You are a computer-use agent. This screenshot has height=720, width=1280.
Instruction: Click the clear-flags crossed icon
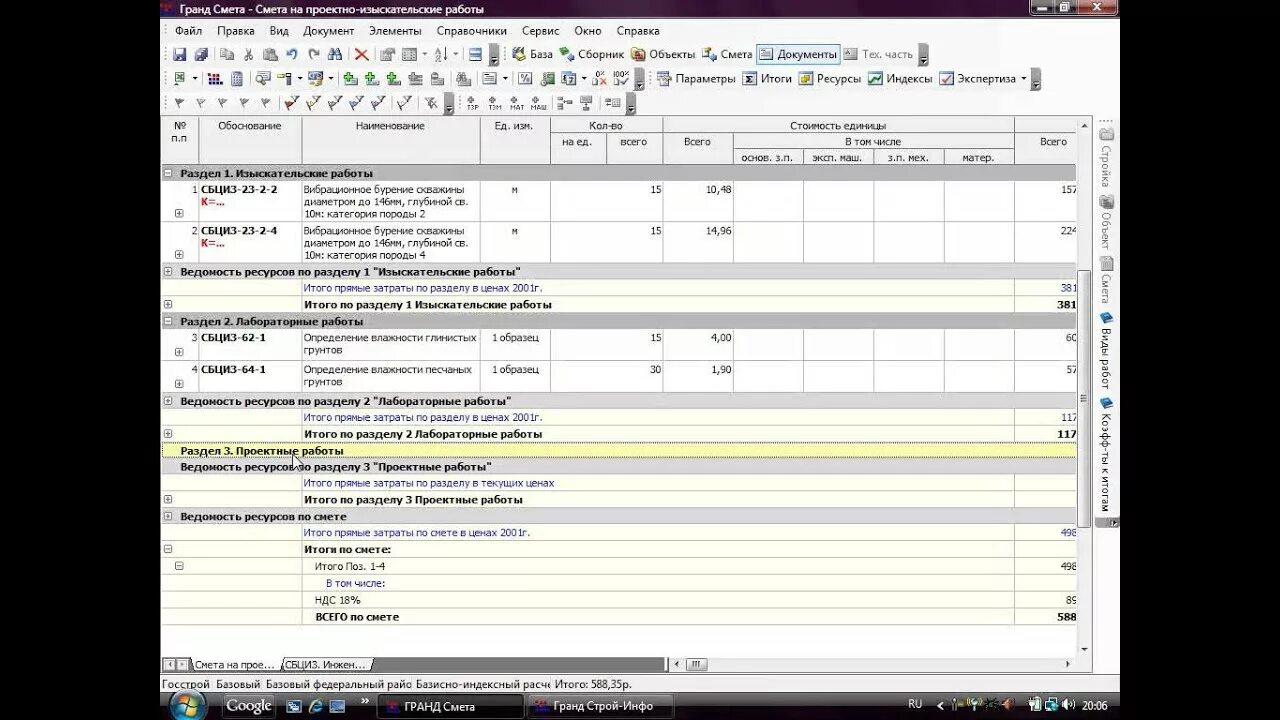click(x=431, y=102)
